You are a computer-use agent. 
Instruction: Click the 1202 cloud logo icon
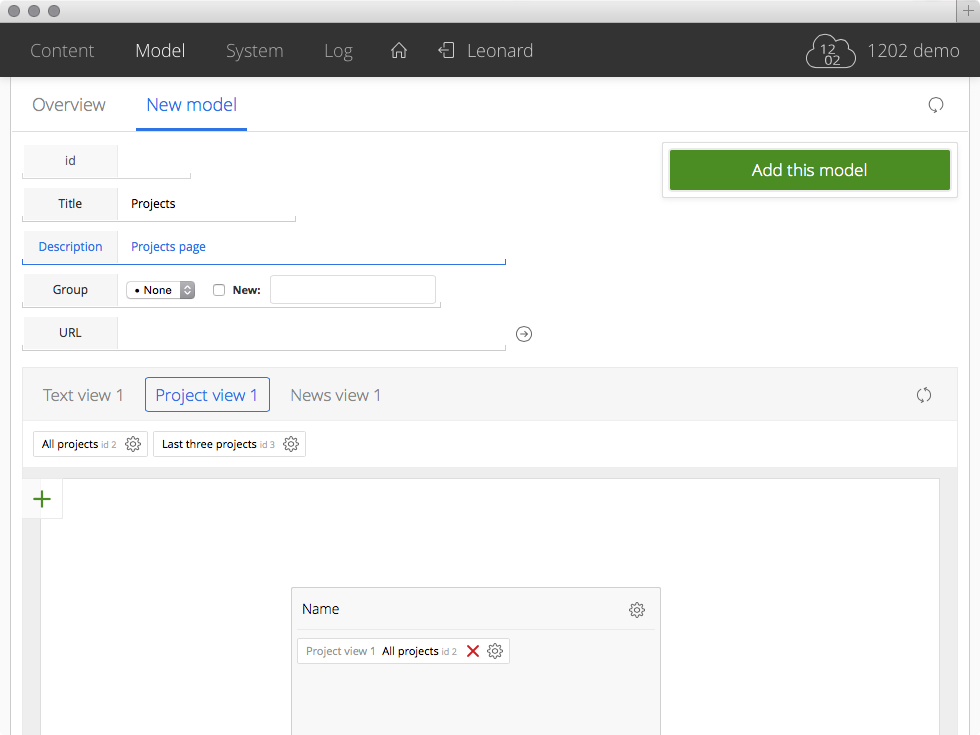tap(831, 51)
